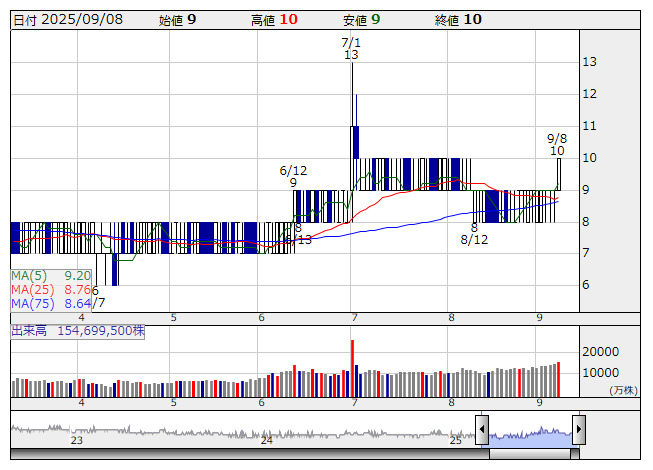The height and width of the screenshot is (470, 653).
Task: Click the 終値 closing price value
Action: 472,19
